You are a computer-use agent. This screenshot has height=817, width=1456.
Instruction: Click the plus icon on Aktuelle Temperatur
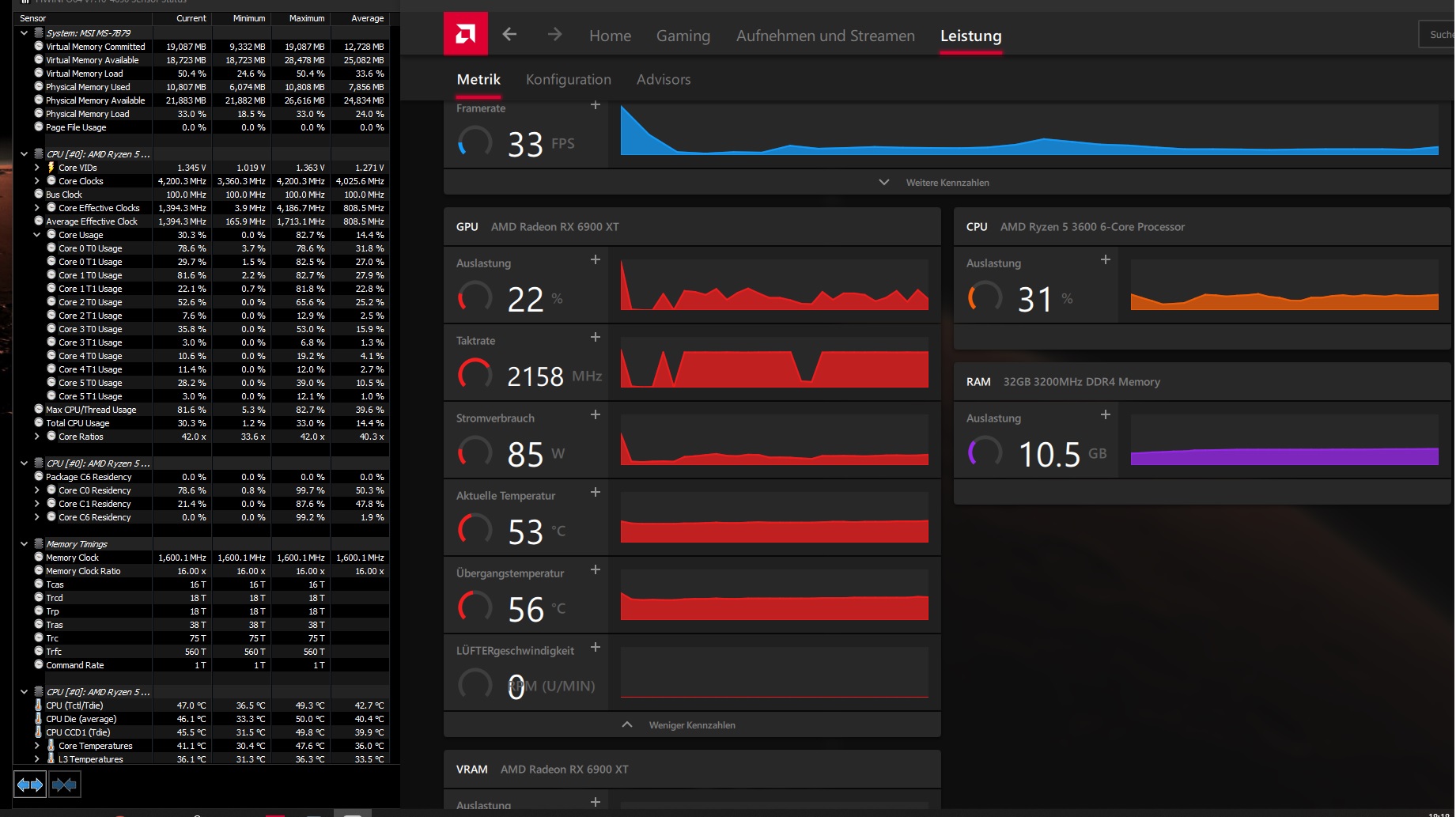pyautogui.click(x=596, y=492)
